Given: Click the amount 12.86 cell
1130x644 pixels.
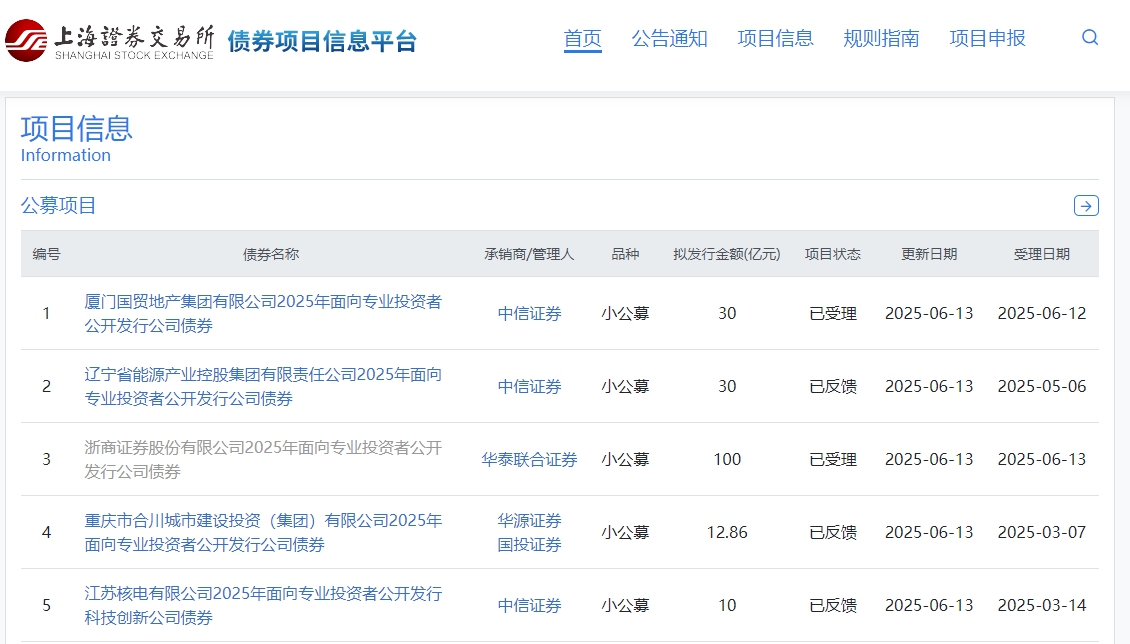Looking at the screenshot, I should pyautogui.click(x=727, y=532).
